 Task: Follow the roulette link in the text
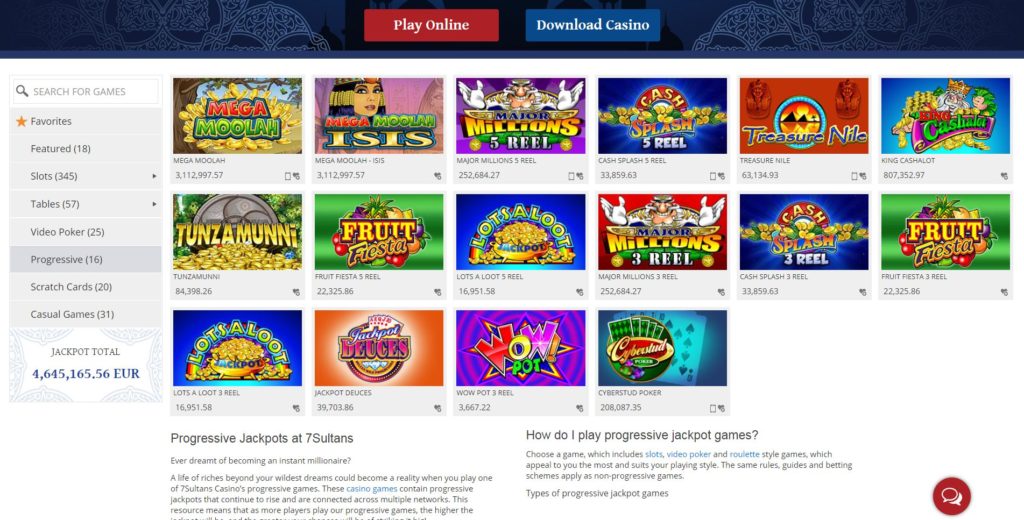[744, 454]
